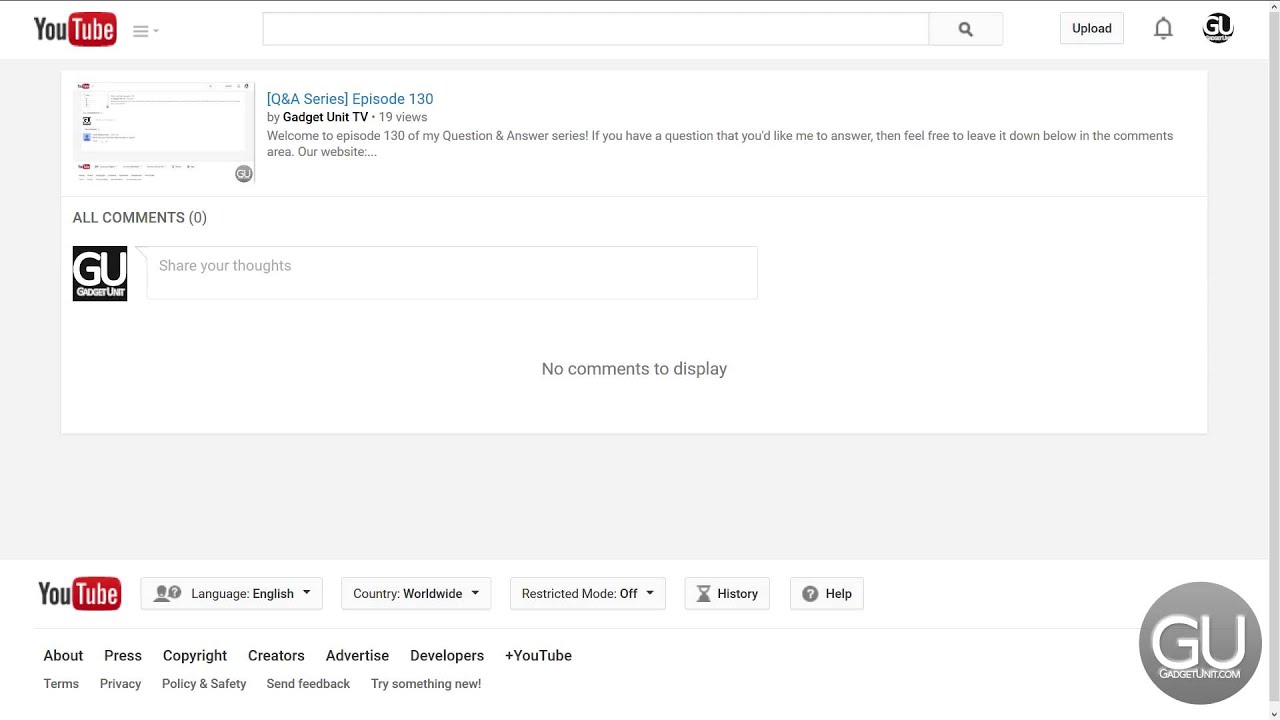Open the +YouTube footer link
1280x720 pixels.
point(538,656)
